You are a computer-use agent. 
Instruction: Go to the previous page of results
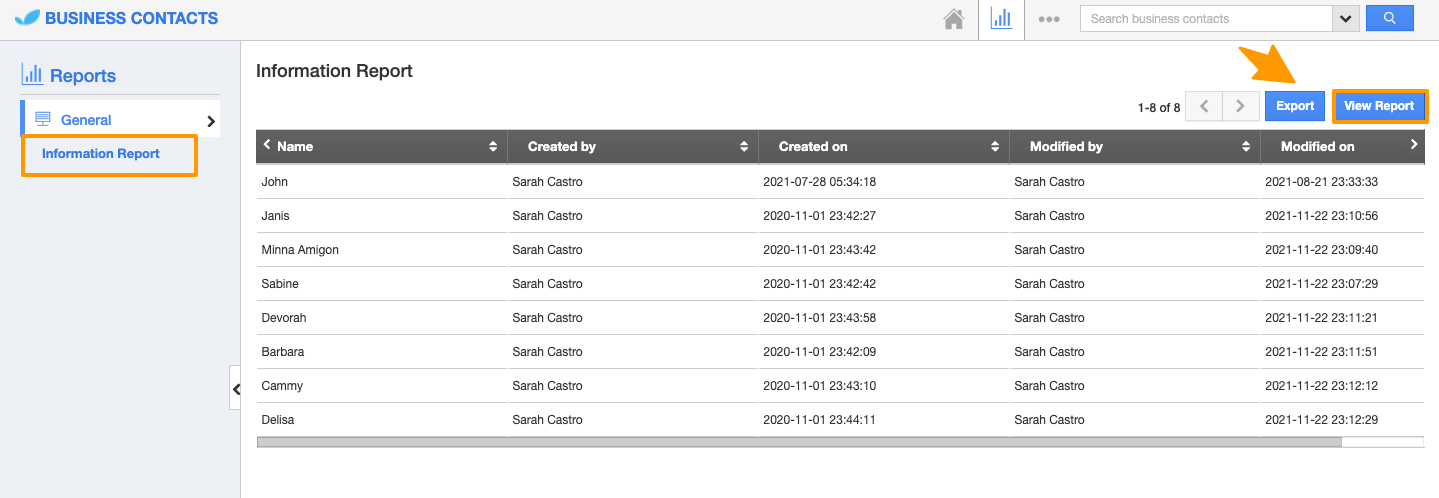(x=1204, y=106)
